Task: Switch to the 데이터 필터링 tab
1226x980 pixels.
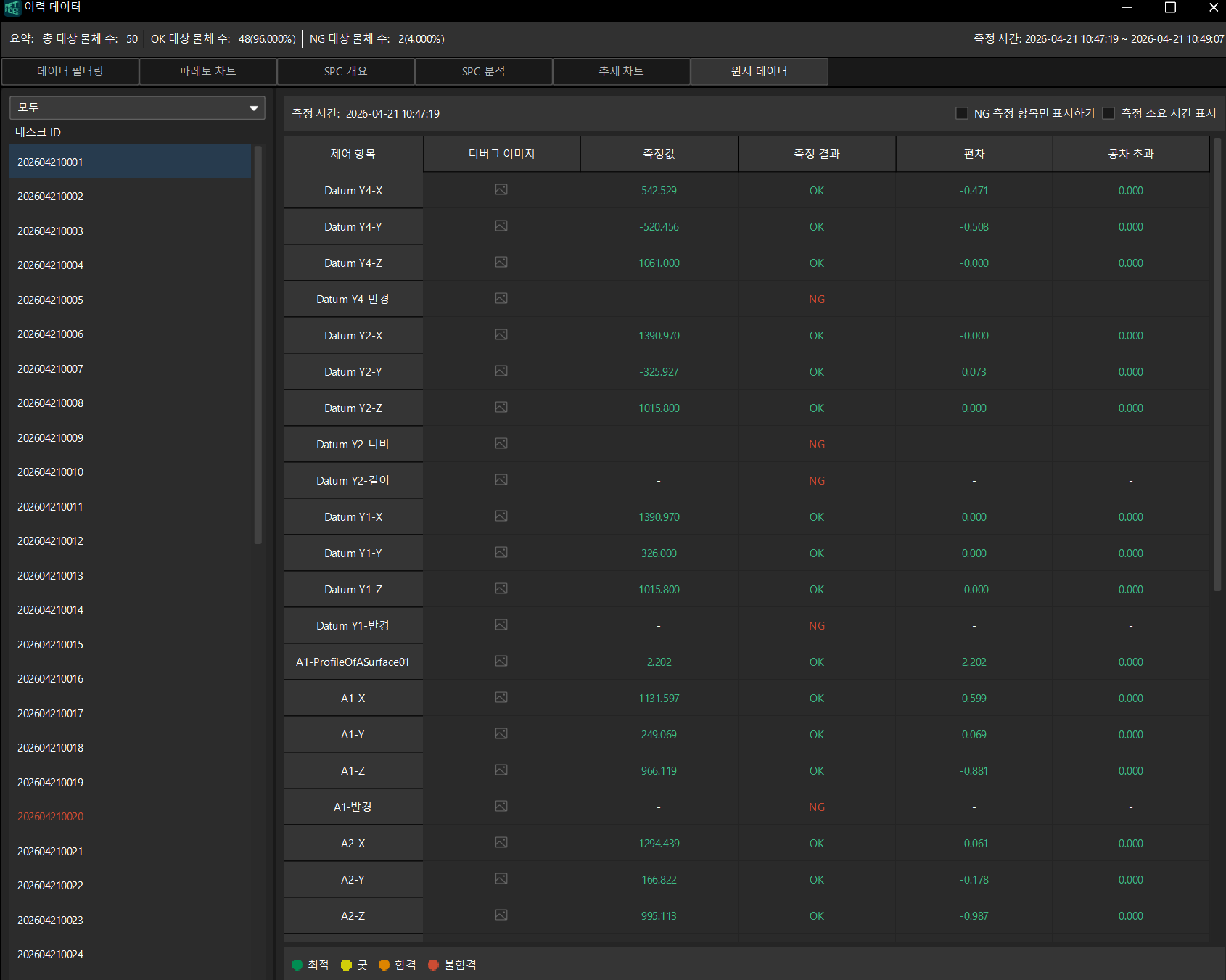Action: pyautogui.click(x=70, y=71)
